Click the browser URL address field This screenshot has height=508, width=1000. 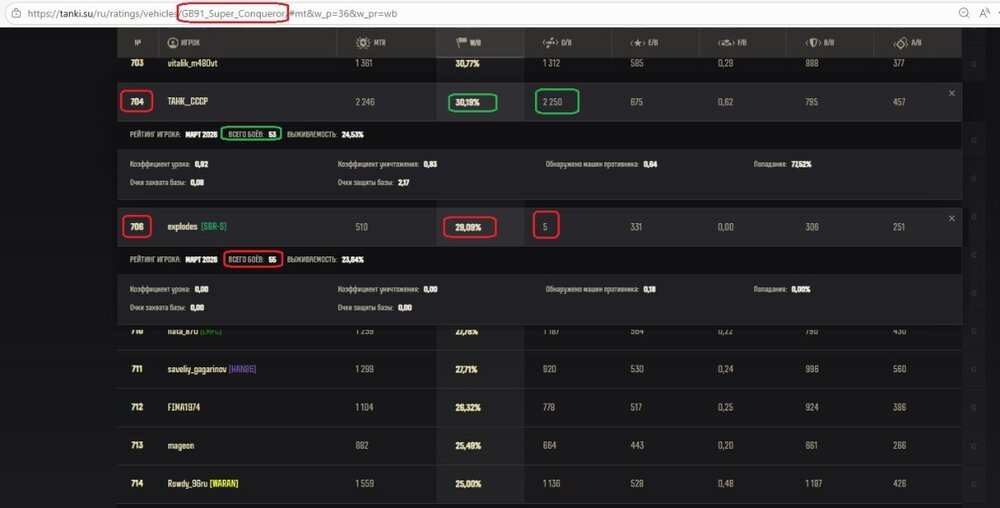tap(212, 13)
